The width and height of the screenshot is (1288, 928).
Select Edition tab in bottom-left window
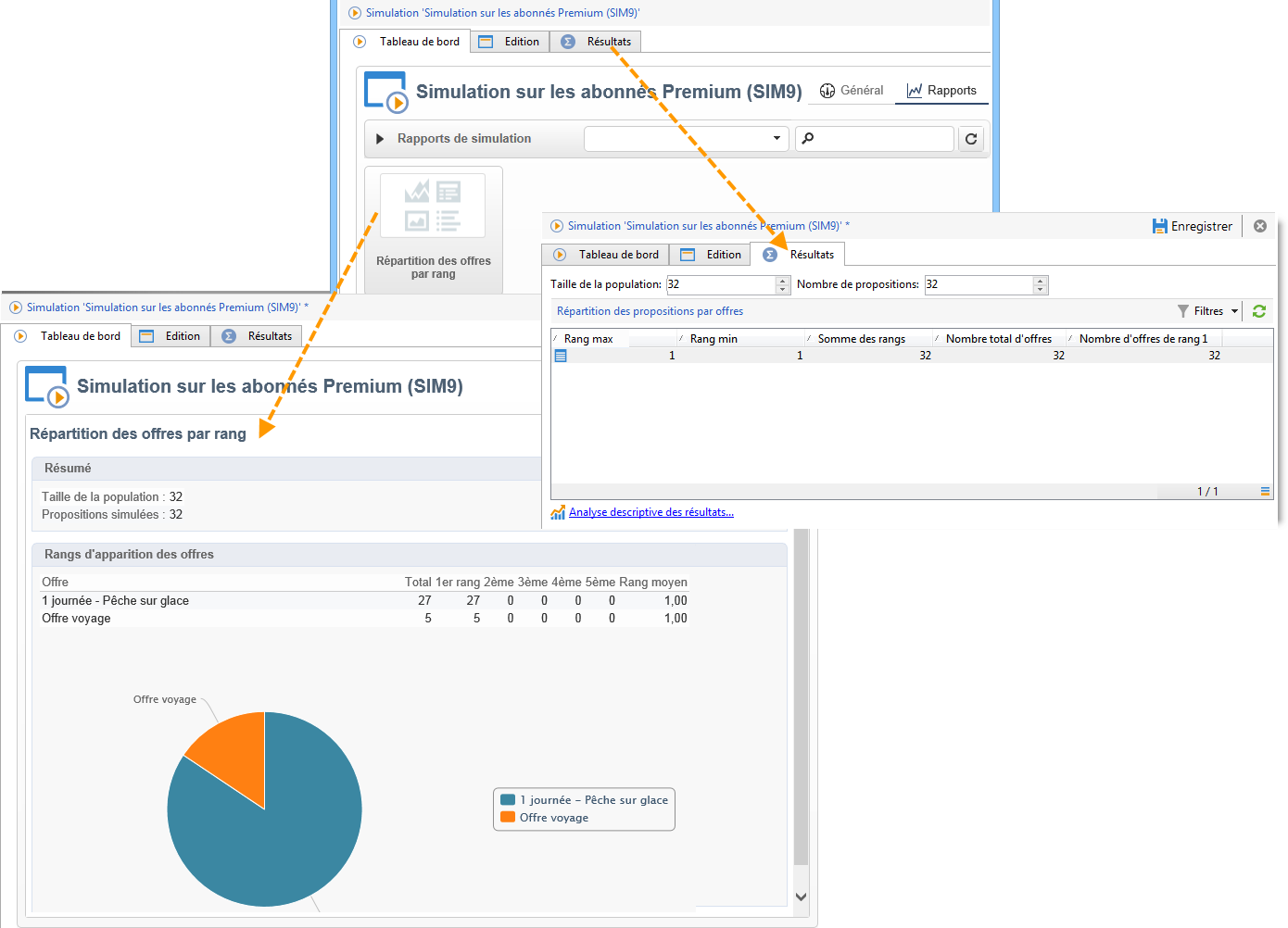170,336
